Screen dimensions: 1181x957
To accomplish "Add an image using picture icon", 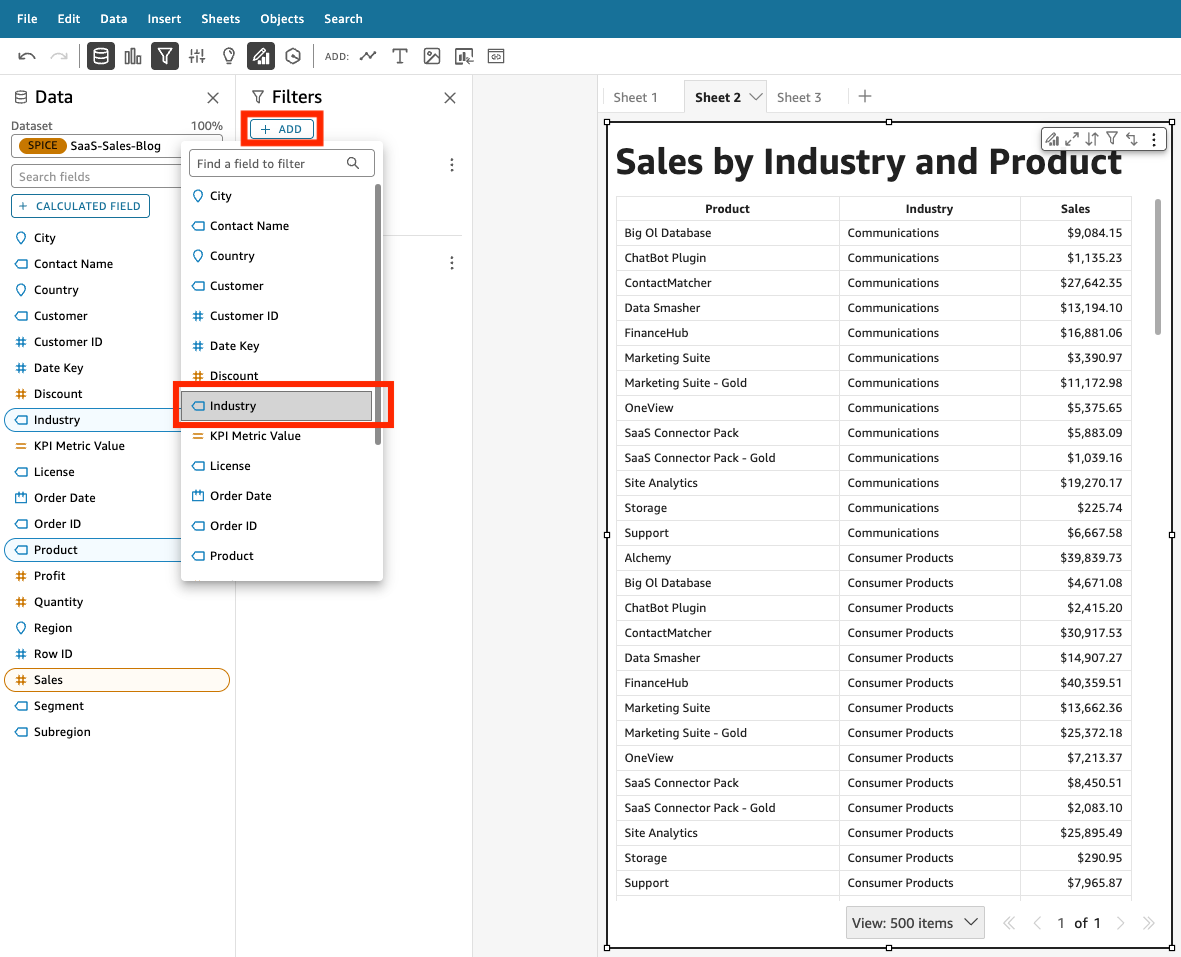I will pyautogui.click(x=432, y=56).
